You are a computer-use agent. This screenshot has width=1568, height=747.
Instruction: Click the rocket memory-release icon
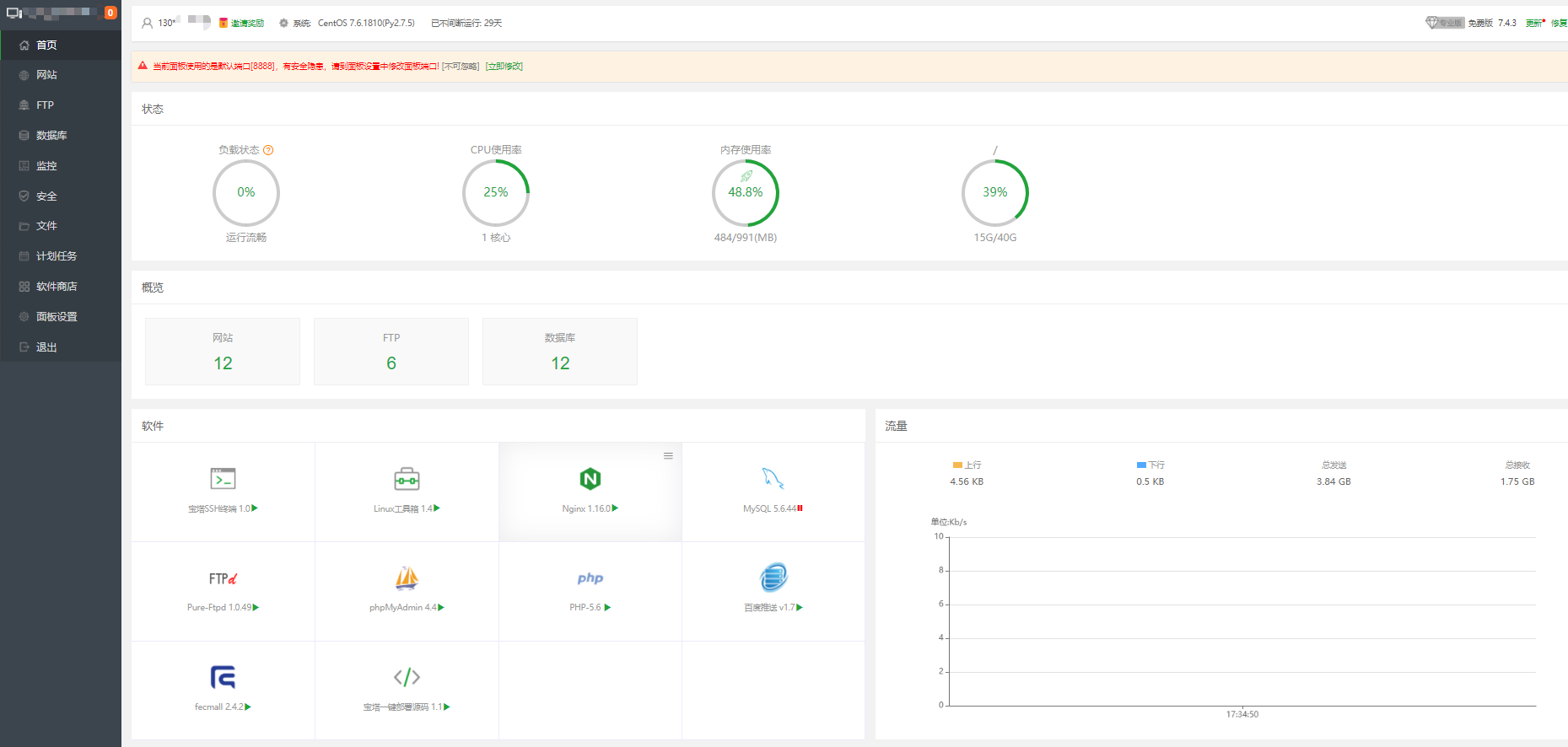pos(746,176)
